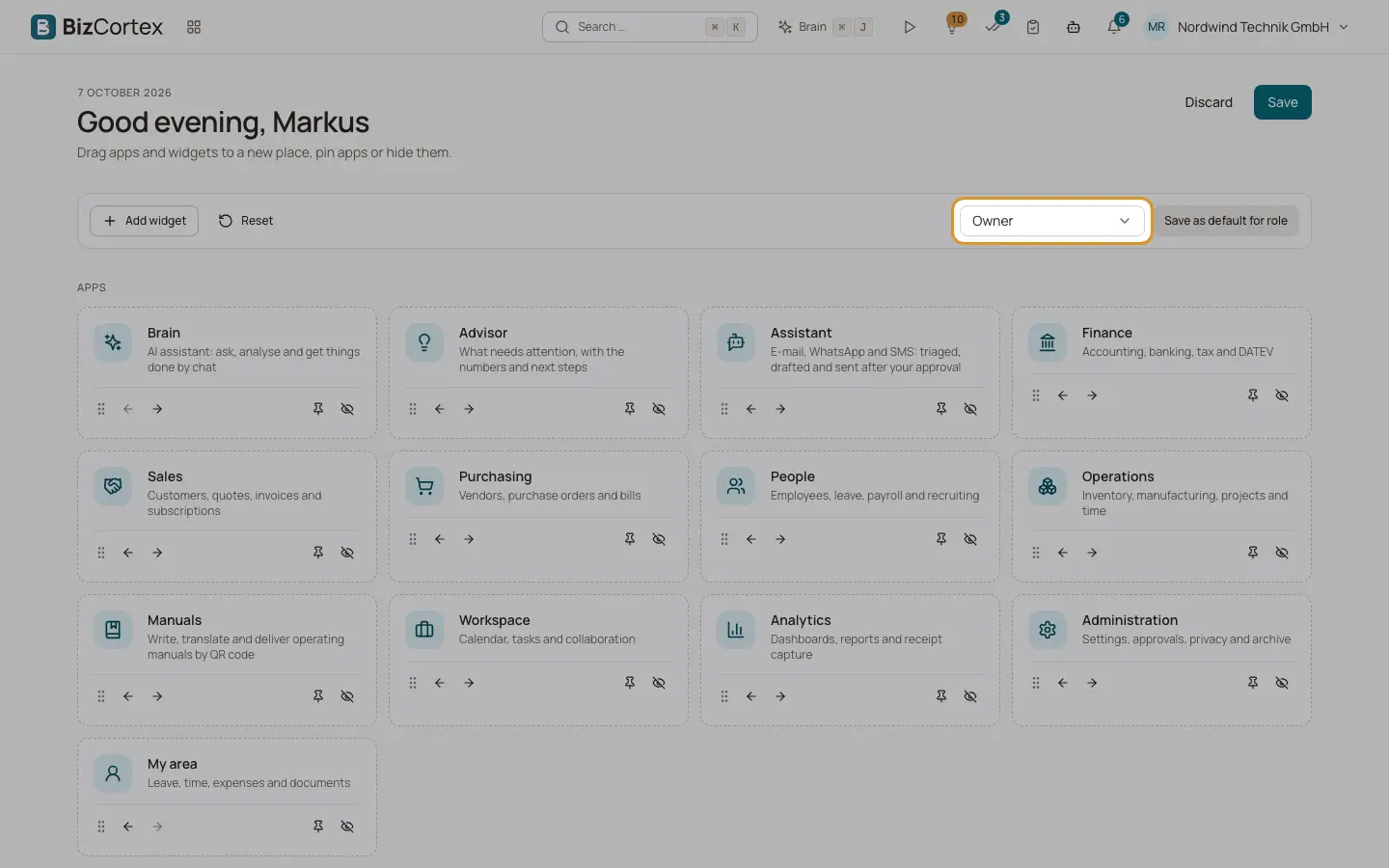The height and width of the screenshot is (868, 1389).
Task: Toggle visibility of My area card
Action: [x=347, y=827]
